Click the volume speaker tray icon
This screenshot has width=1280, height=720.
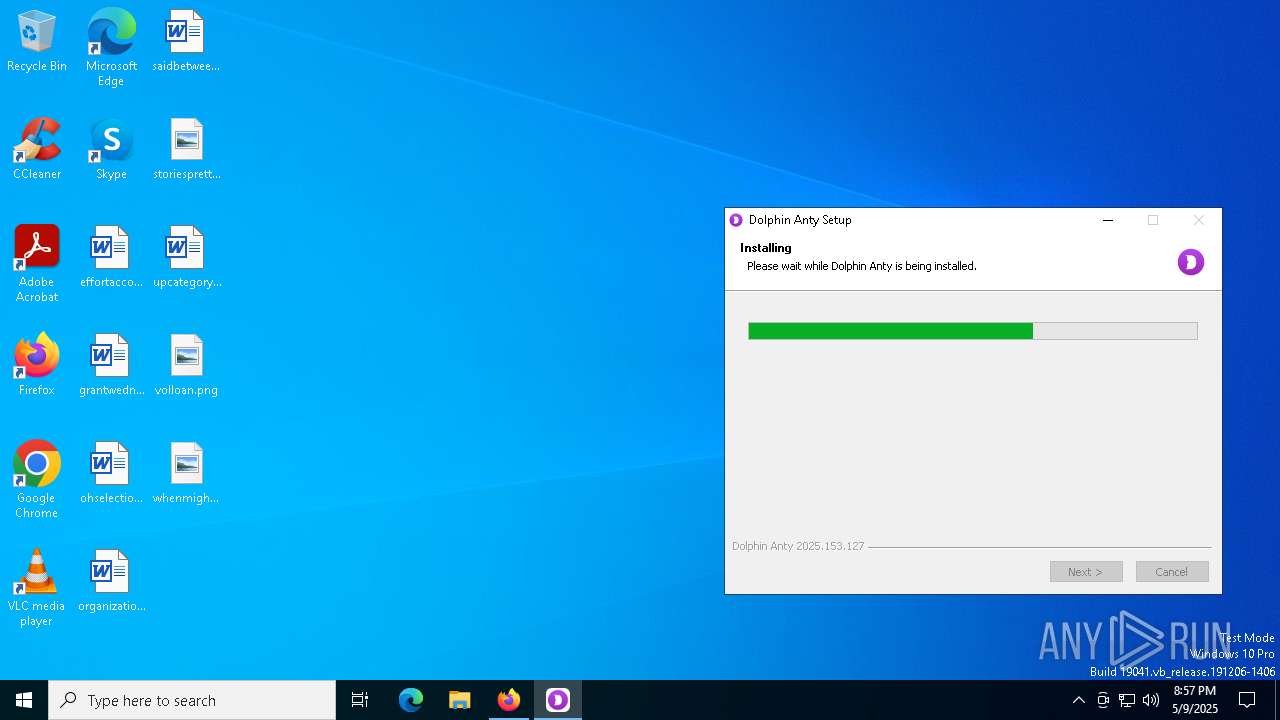[x=1151, y=700]
